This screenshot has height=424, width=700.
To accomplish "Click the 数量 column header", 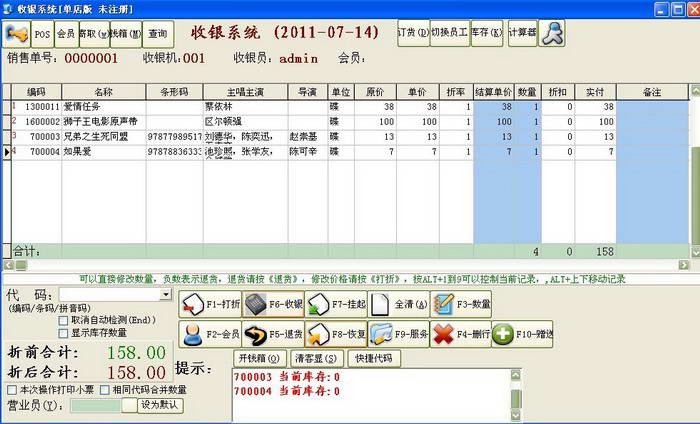I will click(x=528, y=92).
